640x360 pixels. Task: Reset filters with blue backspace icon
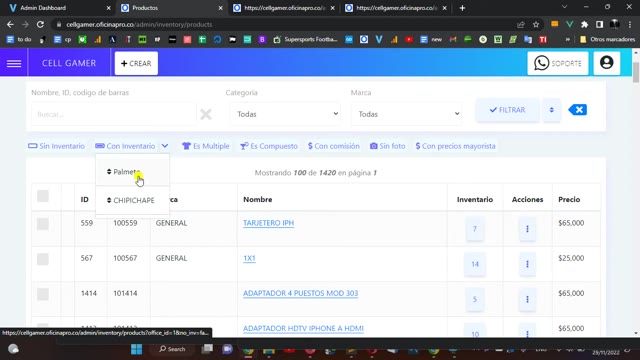coord(578,110)
